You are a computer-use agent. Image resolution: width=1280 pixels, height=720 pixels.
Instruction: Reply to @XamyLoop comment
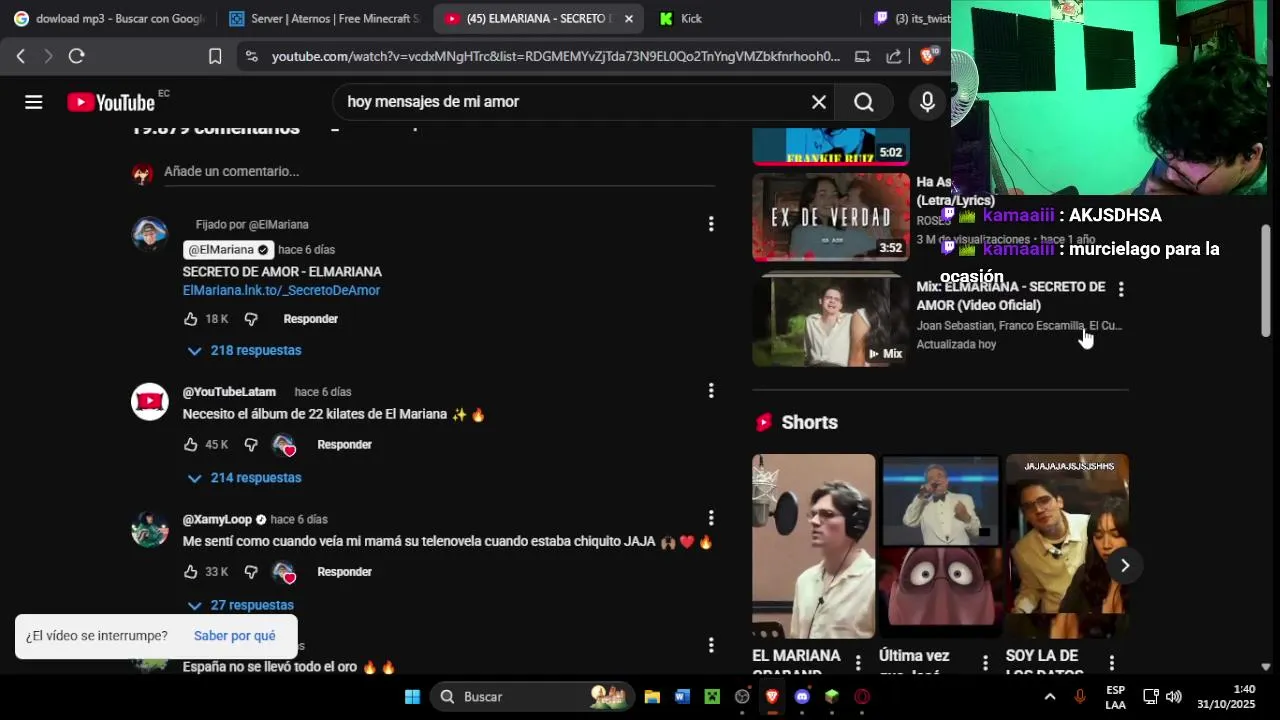click(345, 572)
